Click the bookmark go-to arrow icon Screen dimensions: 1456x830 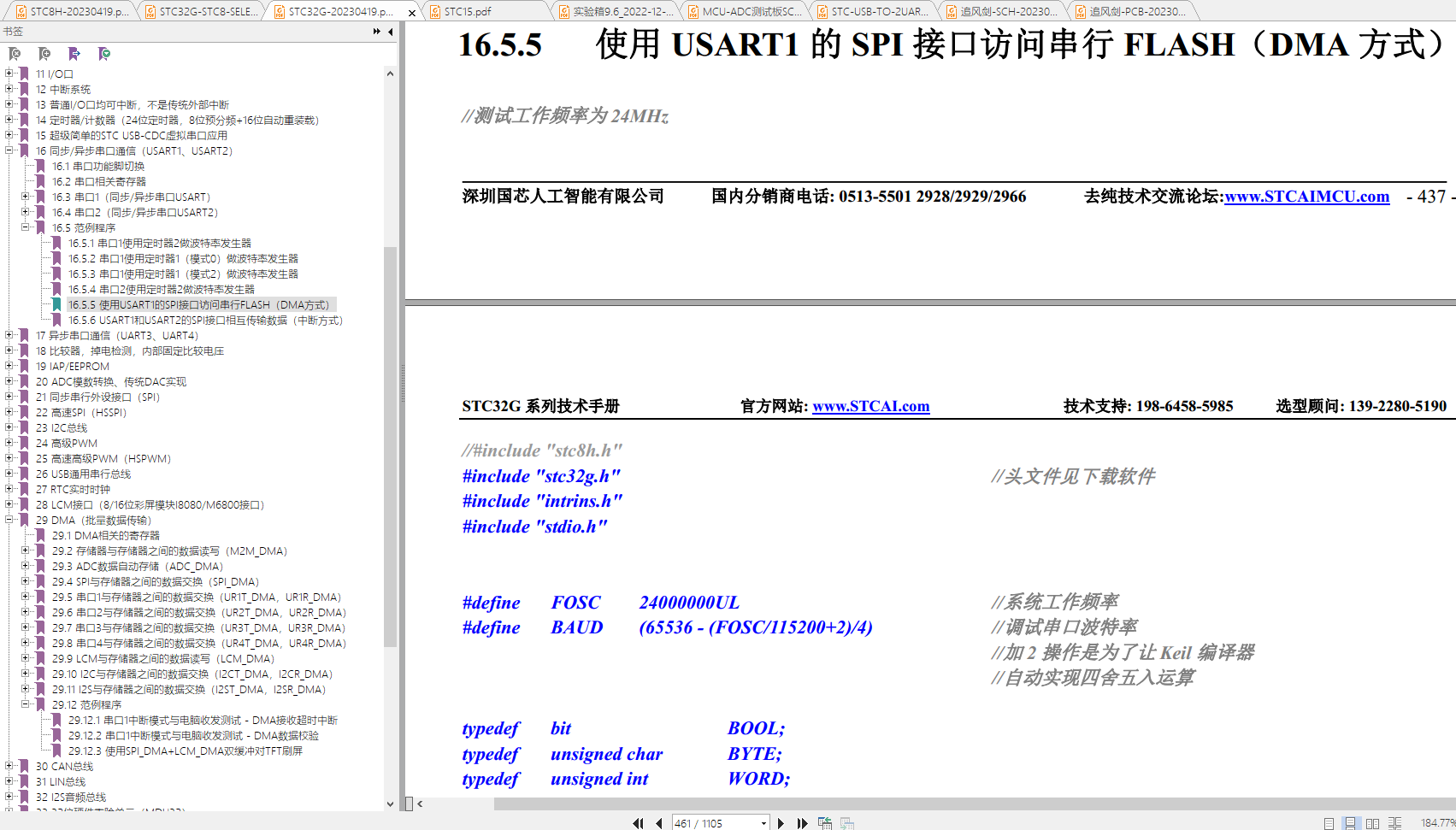[x=74, y=54]
